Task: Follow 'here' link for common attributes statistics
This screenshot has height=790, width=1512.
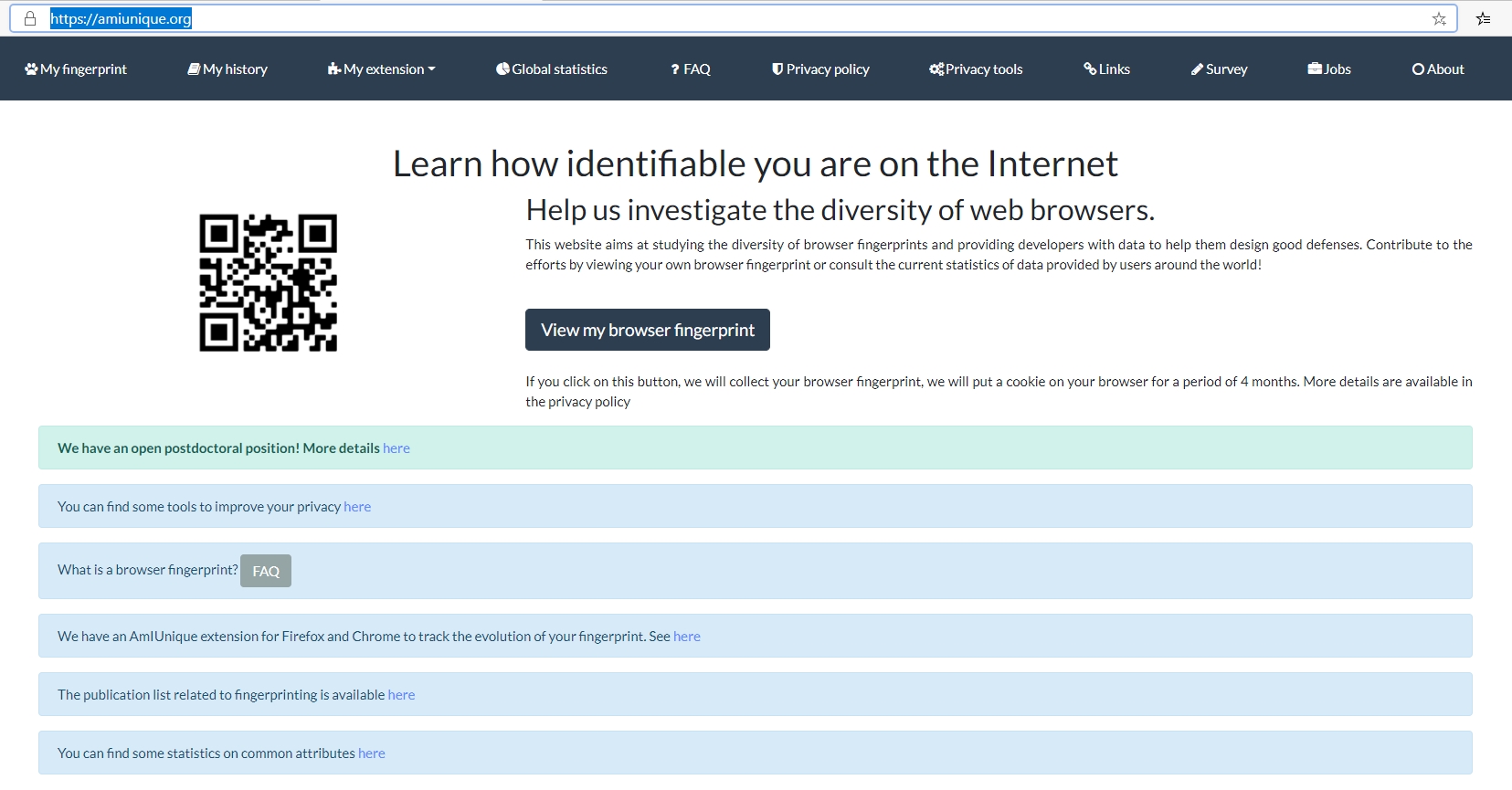Action: 372,753
